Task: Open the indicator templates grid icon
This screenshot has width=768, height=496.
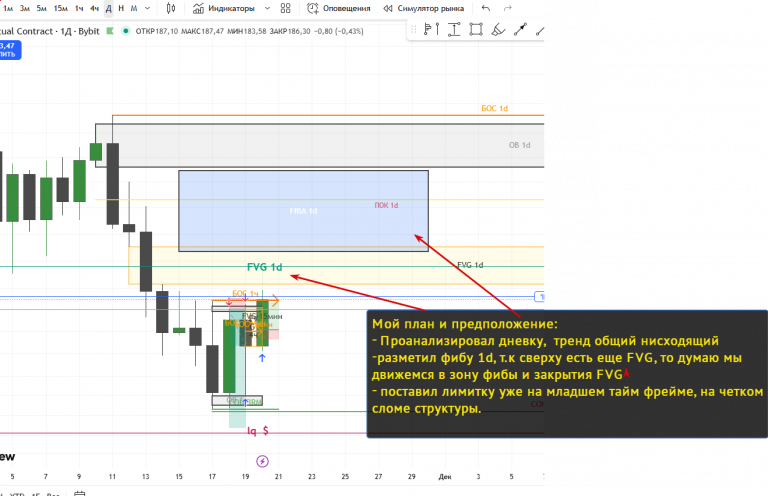Action: coord(286,8)
